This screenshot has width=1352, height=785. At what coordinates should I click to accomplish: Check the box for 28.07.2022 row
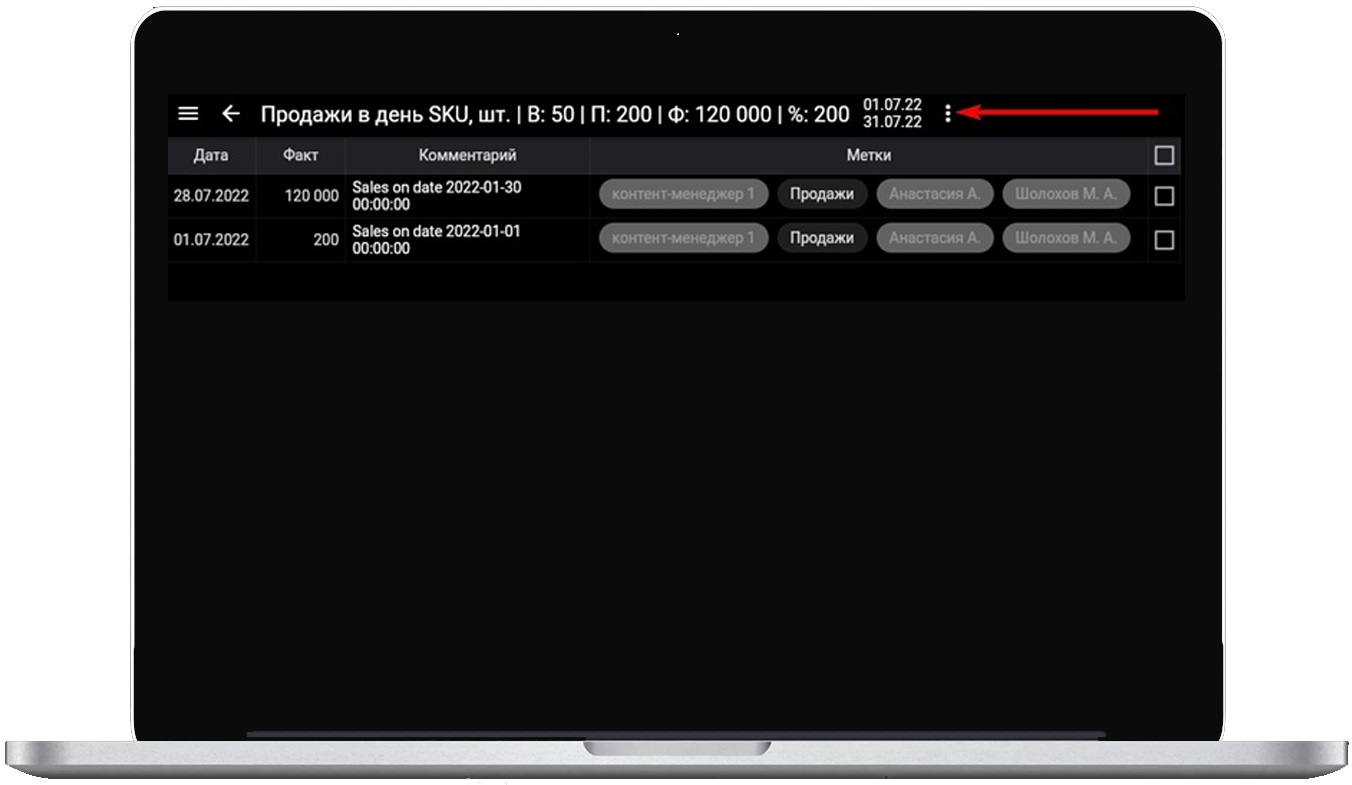[x=1163, y=196]
